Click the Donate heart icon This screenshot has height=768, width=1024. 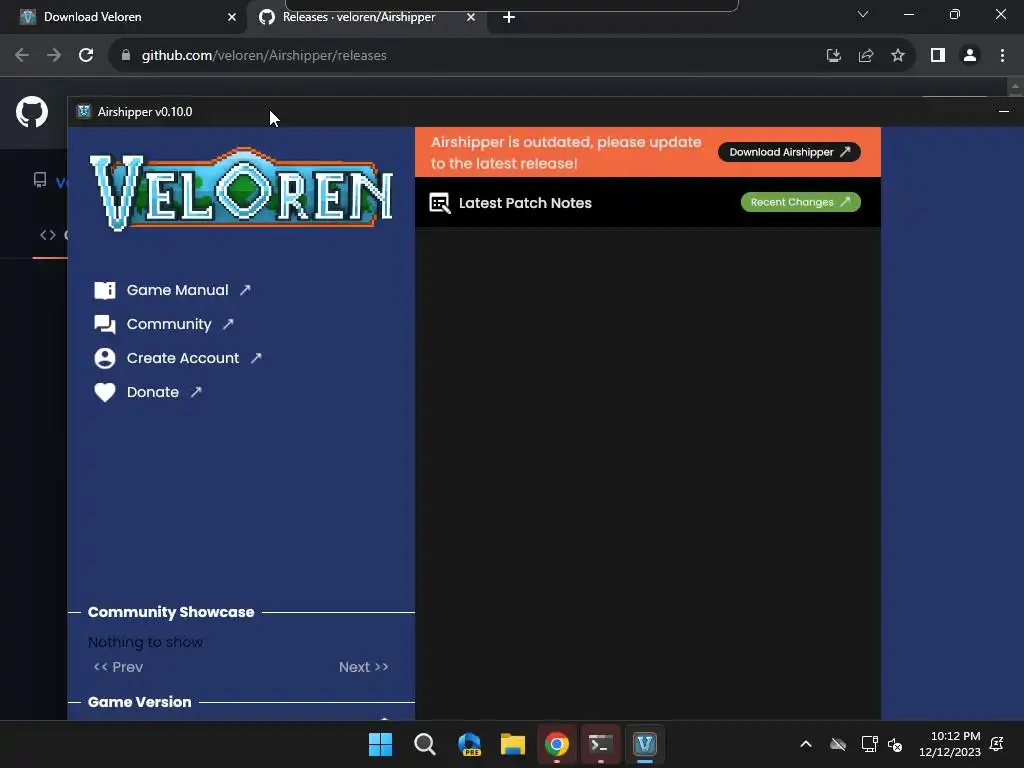[104, 392]
